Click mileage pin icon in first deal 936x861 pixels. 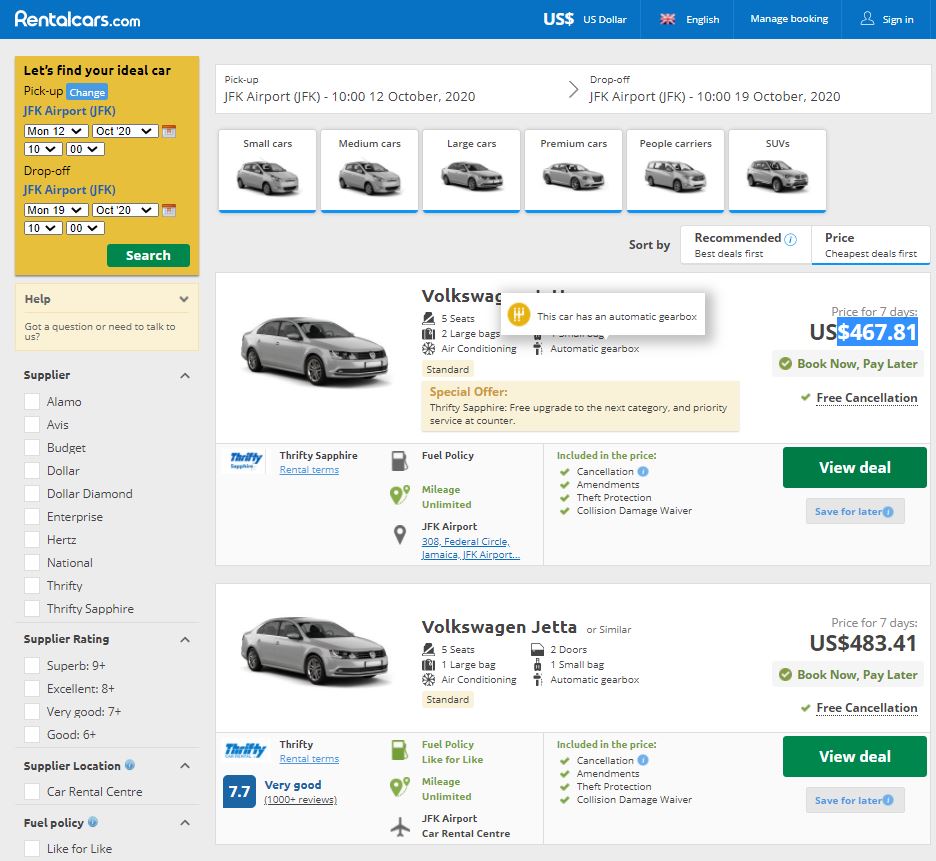(x=399, y=494)
